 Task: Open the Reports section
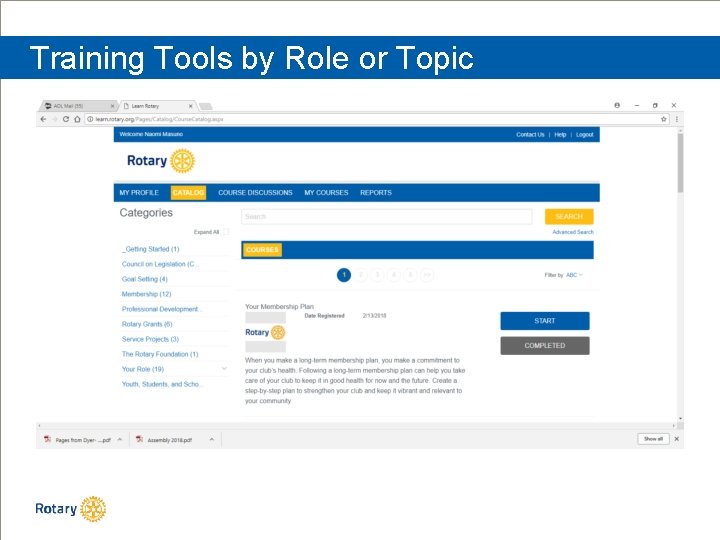click(376, 192)
